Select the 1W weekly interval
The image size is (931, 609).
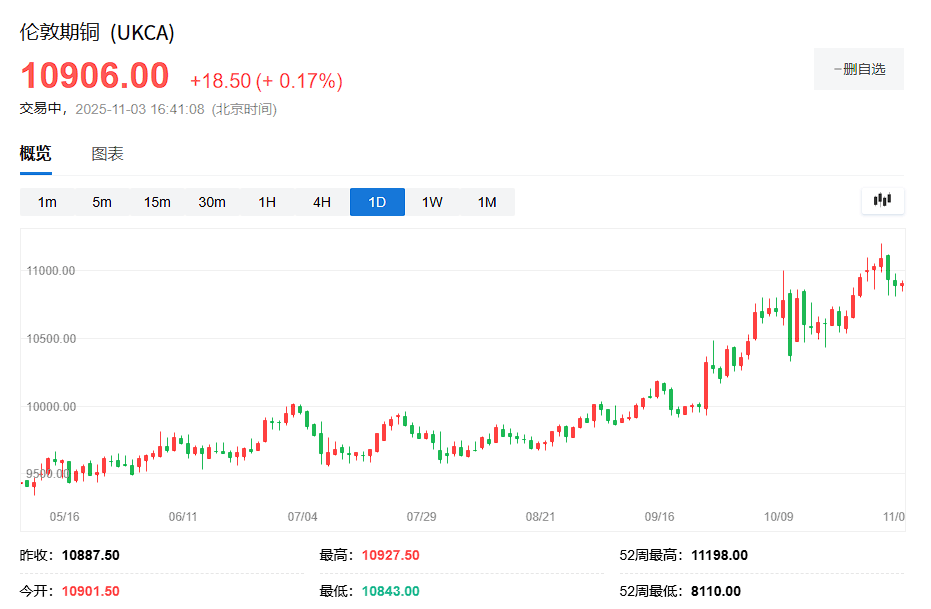[432, 202]
